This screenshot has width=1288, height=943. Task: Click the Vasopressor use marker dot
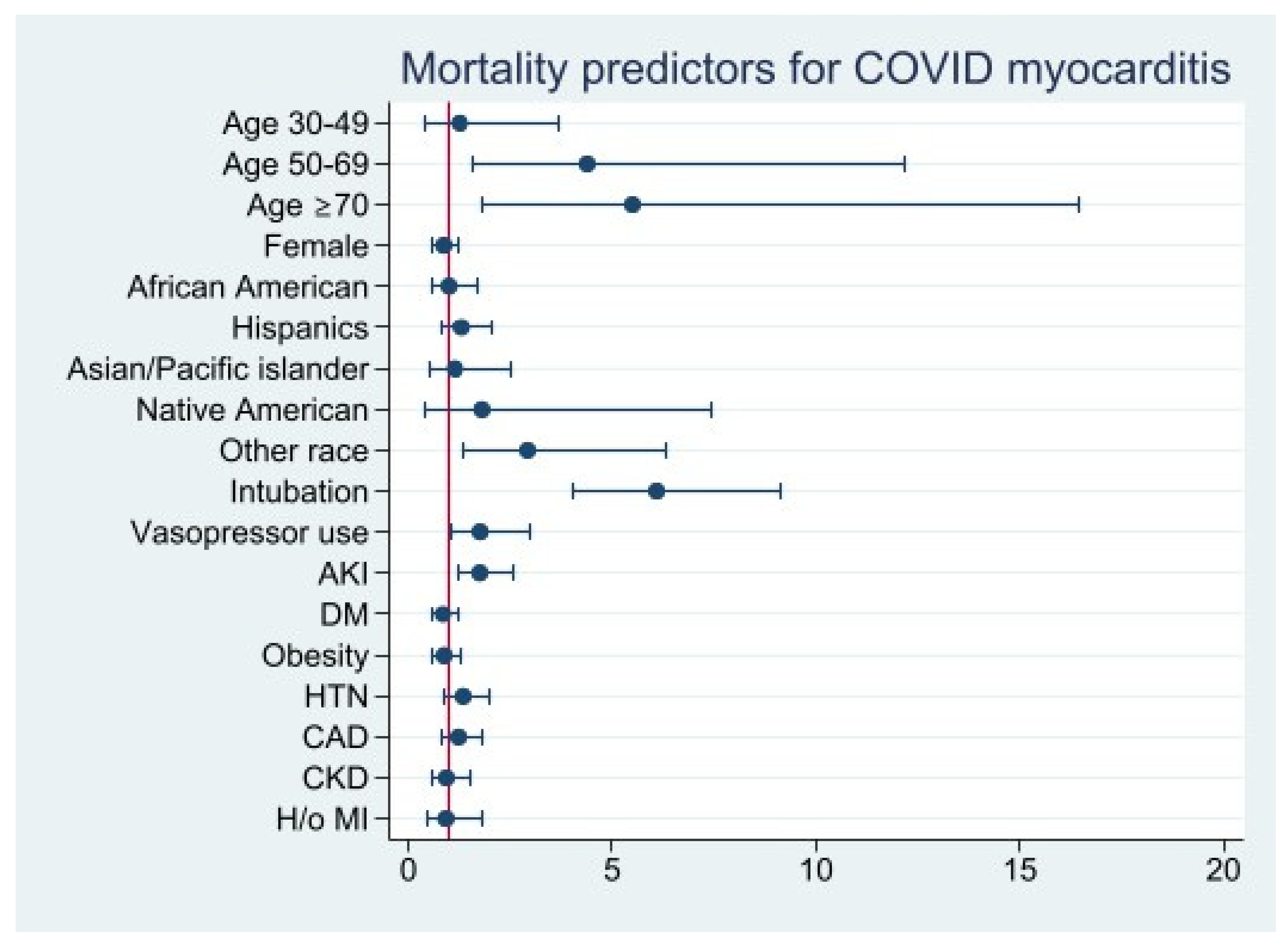click(480, 532)
